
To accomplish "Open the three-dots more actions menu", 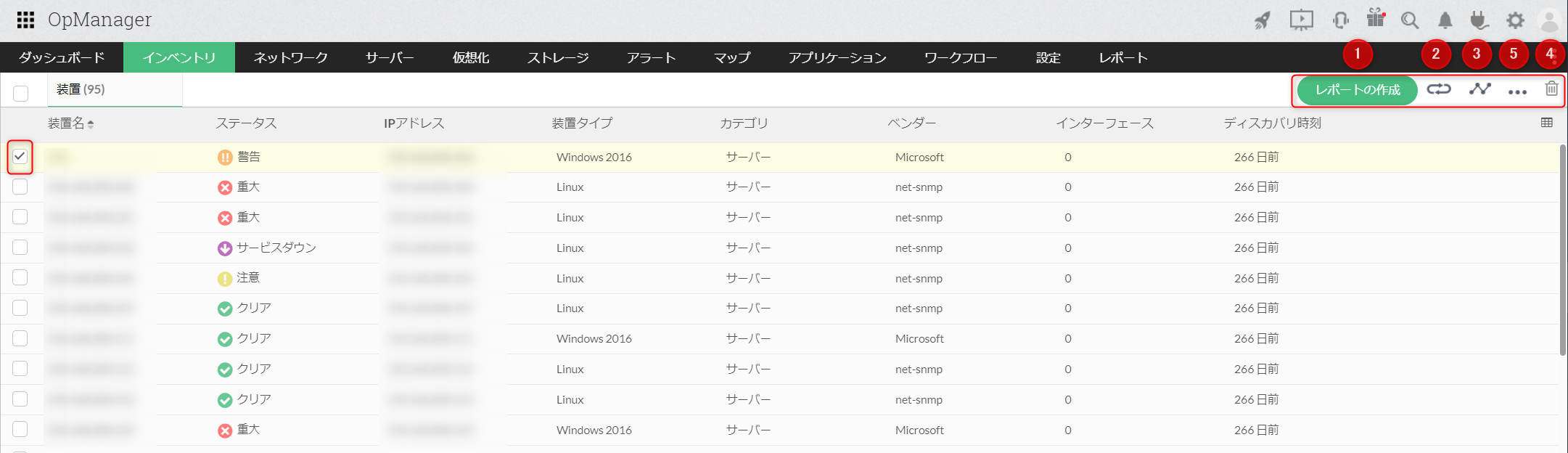I will pos(1517,91).
